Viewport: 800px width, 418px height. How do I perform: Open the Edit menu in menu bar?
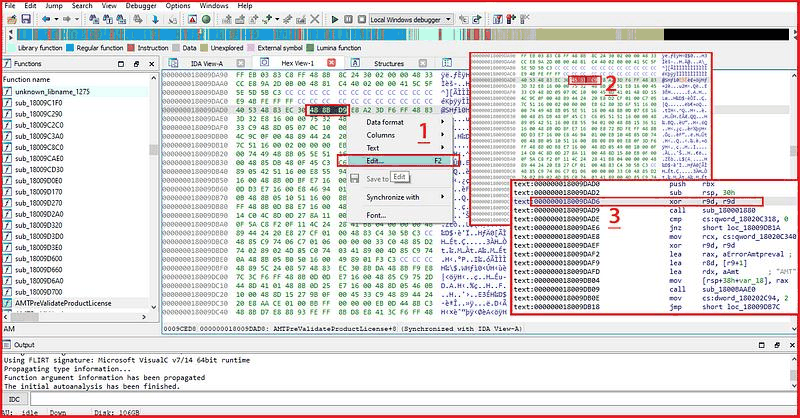coord(31,6)
